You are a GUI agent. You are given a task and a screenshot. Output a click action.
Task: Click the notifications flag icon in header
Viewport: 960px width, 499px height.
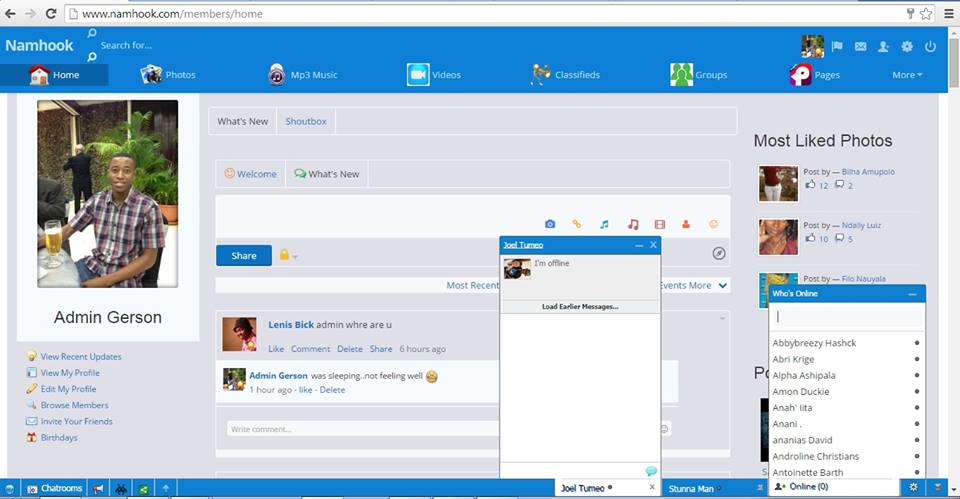(837, 46)
